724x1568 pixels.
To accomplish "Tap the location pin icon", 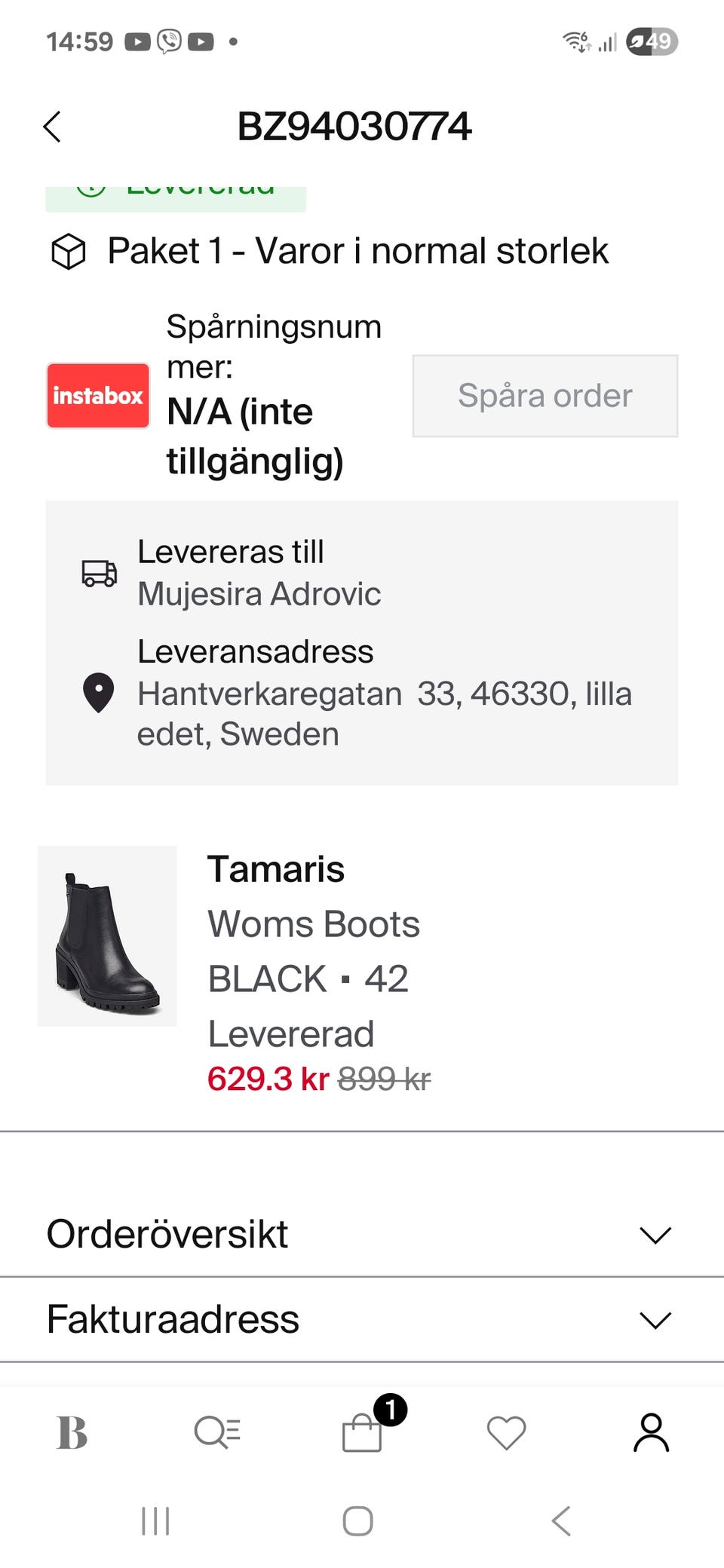I will click(98, 692).
